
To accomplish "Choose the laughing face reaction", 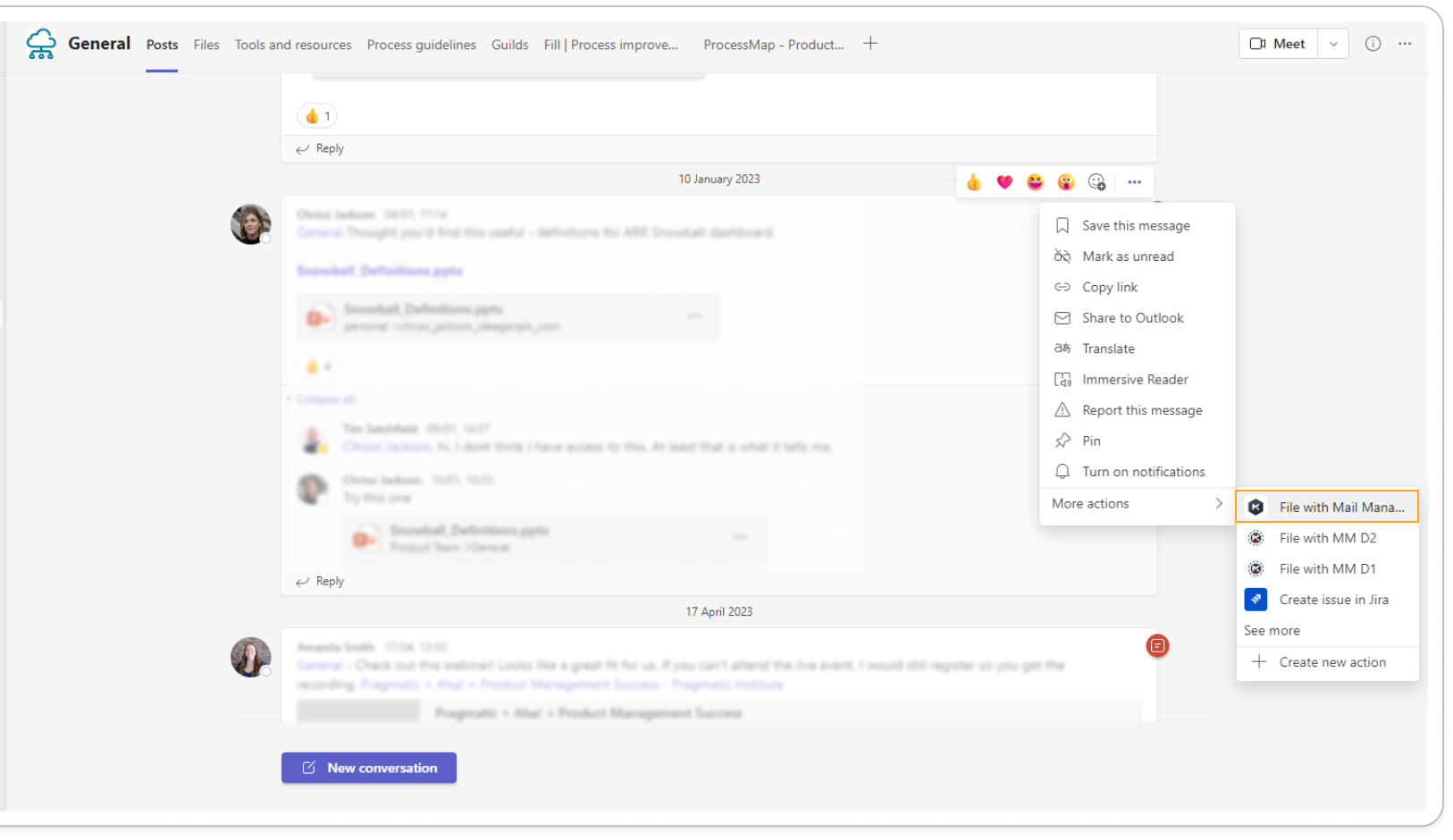I will tap(1035, 182).
